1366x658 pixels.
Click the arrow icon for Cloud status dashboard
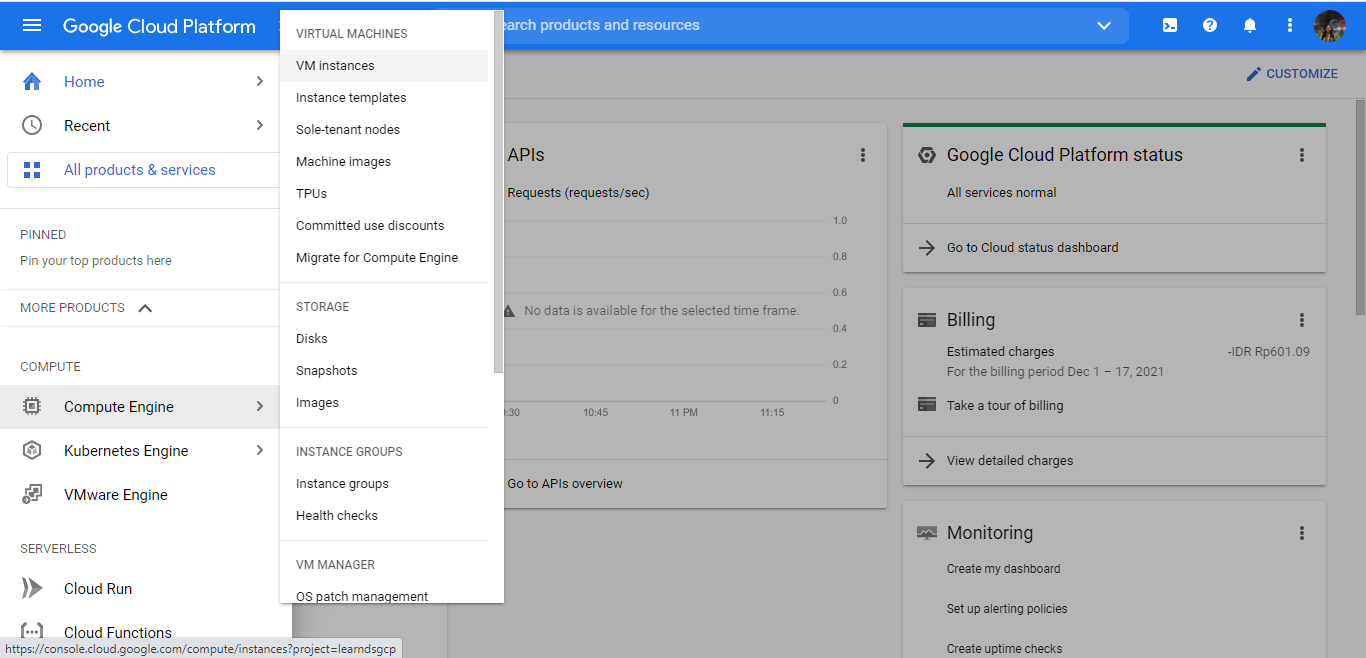(927, 247)
